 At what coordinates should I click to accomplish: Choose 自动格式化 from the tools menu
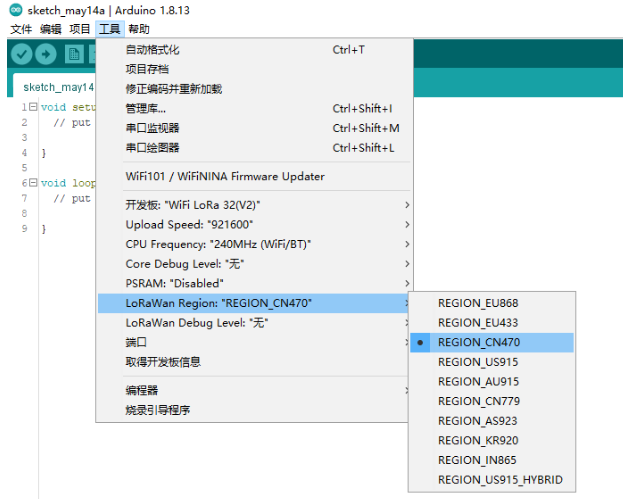pos(255,50)
